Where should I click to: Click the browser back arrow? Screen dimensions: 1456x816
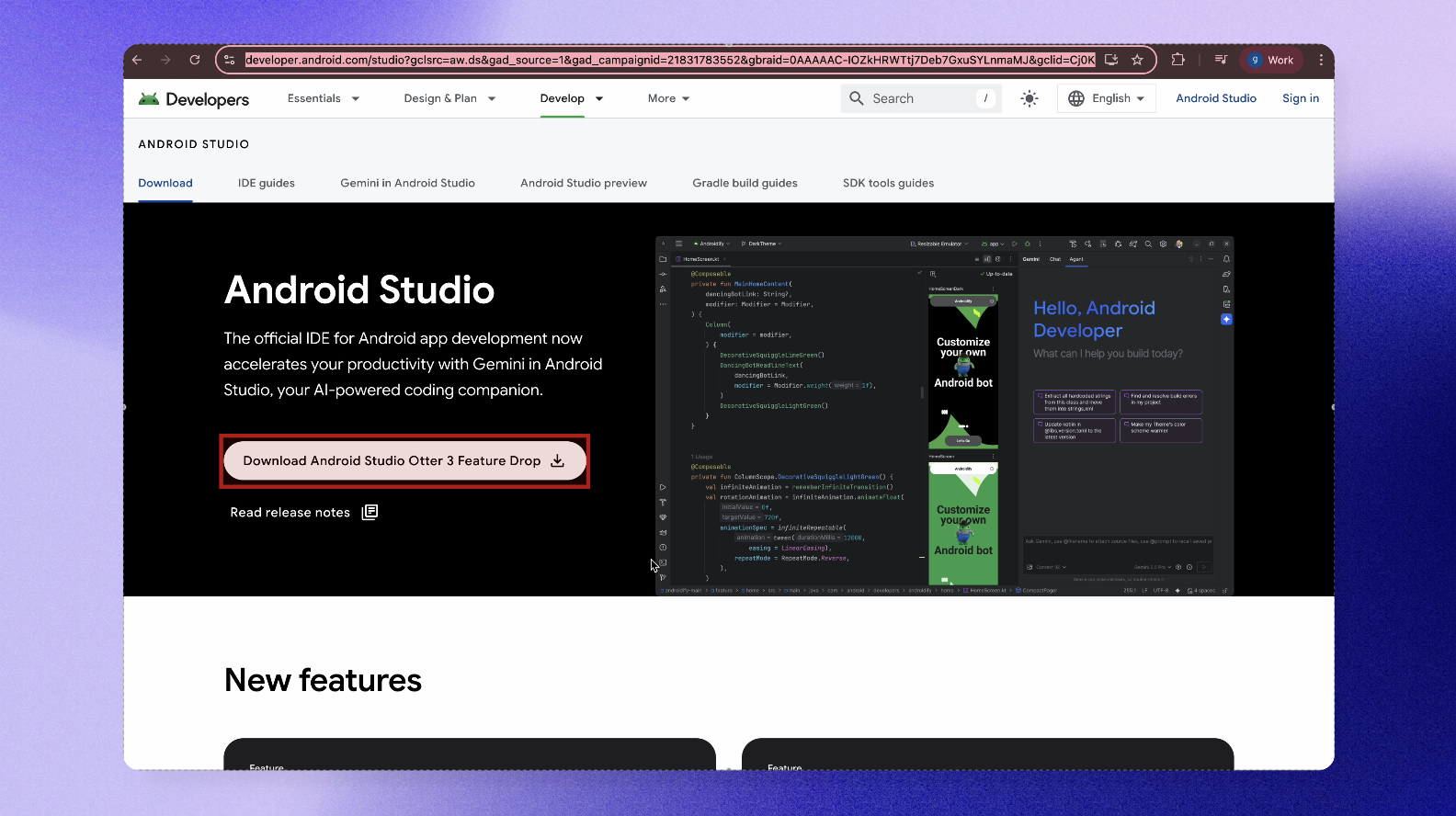(x=137, y=60)
